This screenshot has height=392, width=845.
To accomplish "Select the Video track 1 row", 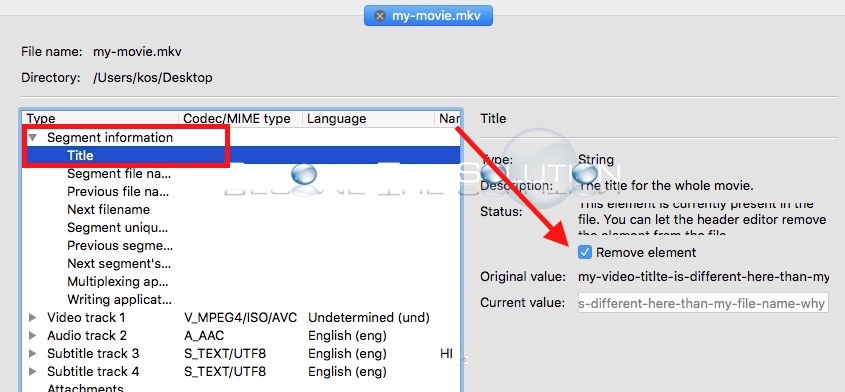I will point(241,318).
